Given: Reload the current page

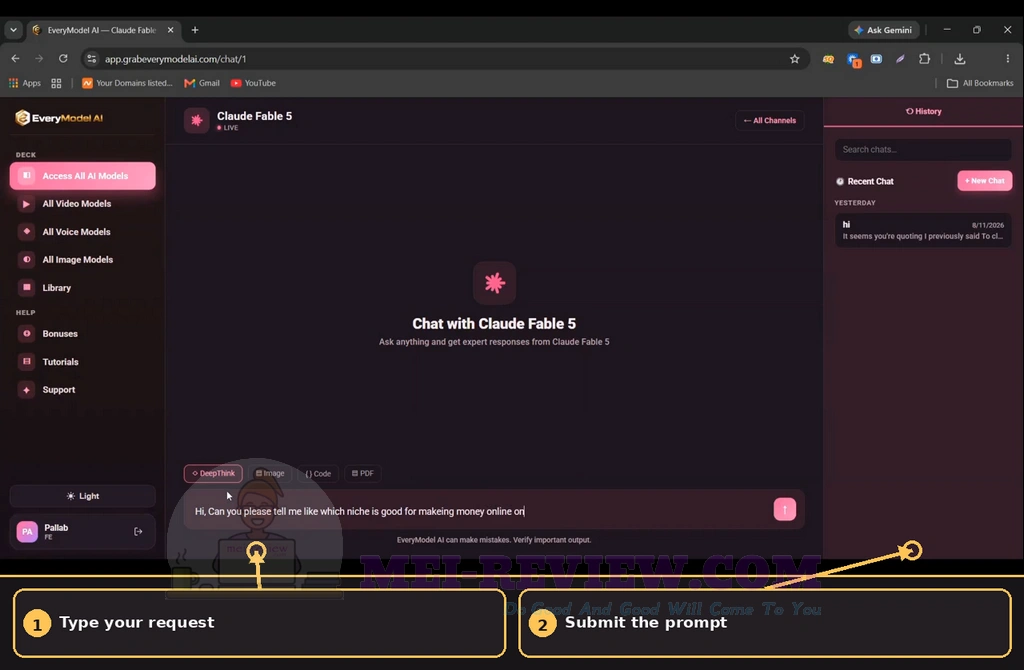Looking at the screenshot, I should 63,59.
